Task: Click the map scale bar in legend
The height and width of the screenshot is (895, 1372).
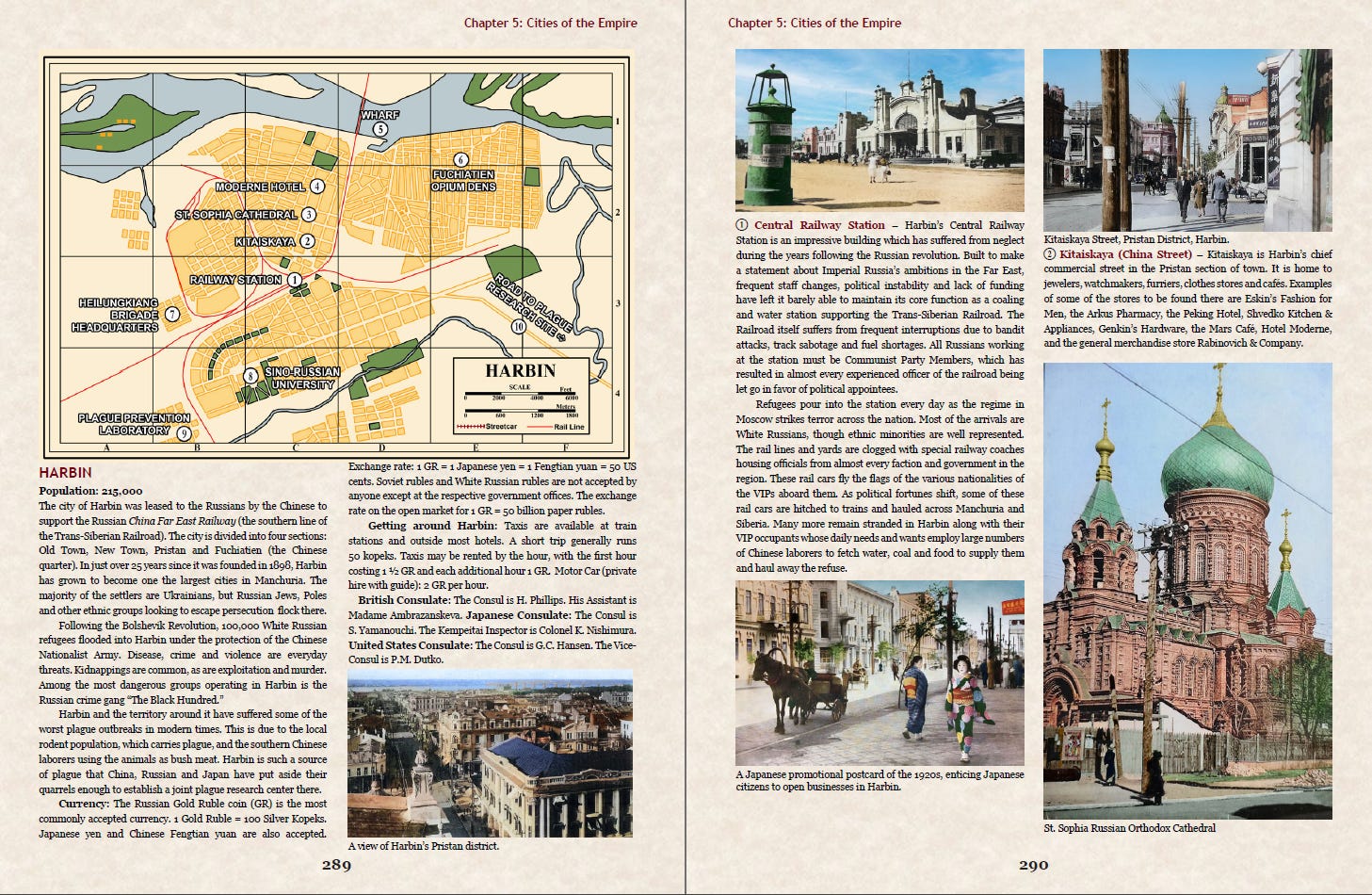Action: tap(521, 401)
